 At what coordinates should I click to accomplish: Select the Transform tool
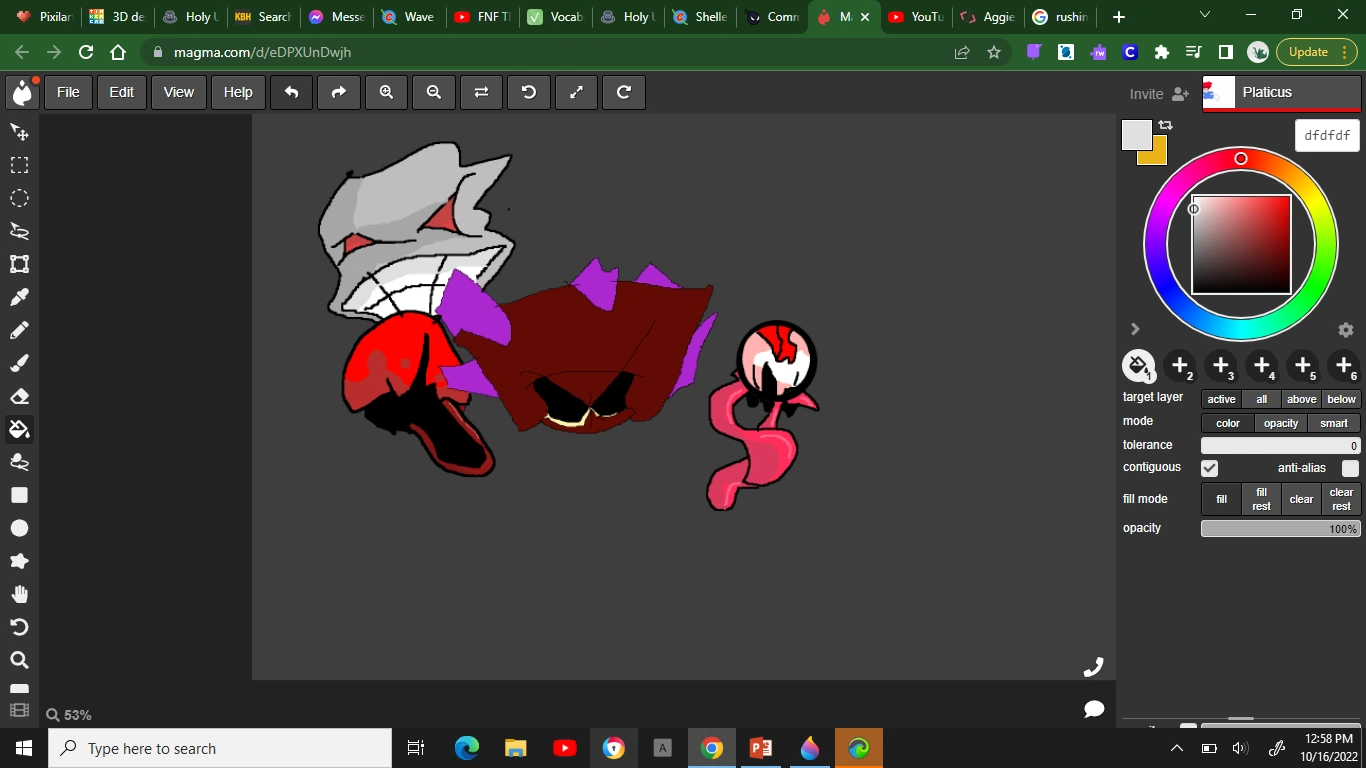coord(19,264)
